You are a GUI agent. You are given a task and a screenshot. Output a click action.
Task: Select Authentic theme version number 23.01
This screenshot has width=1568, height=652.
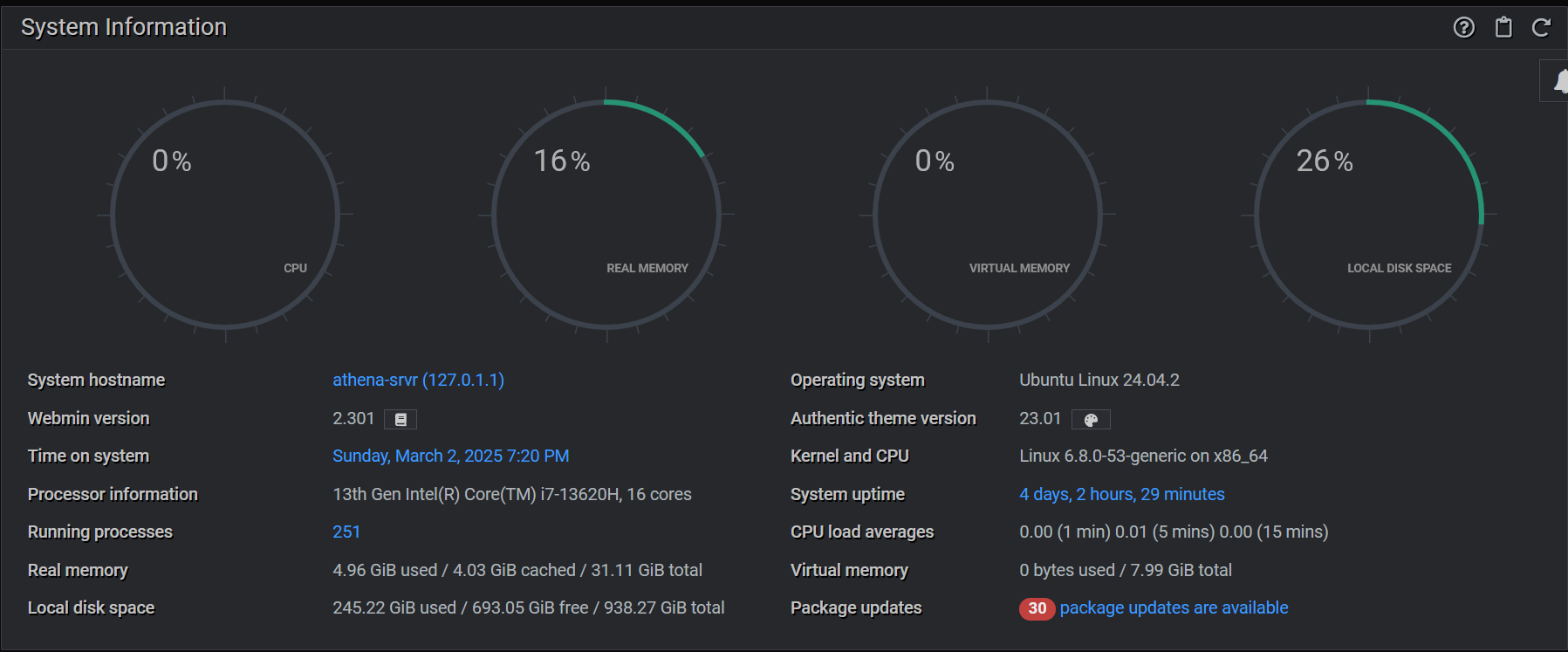tap(1040, 418)
